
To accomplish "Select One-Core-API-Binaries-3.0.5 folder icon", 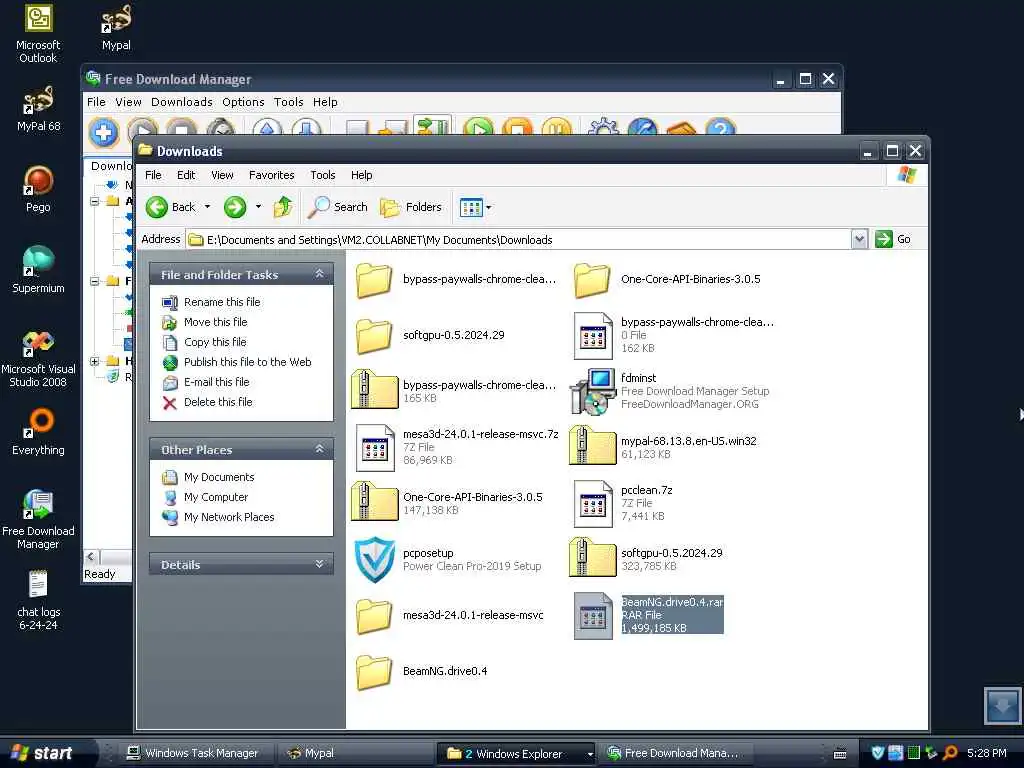I will (592, 280).
